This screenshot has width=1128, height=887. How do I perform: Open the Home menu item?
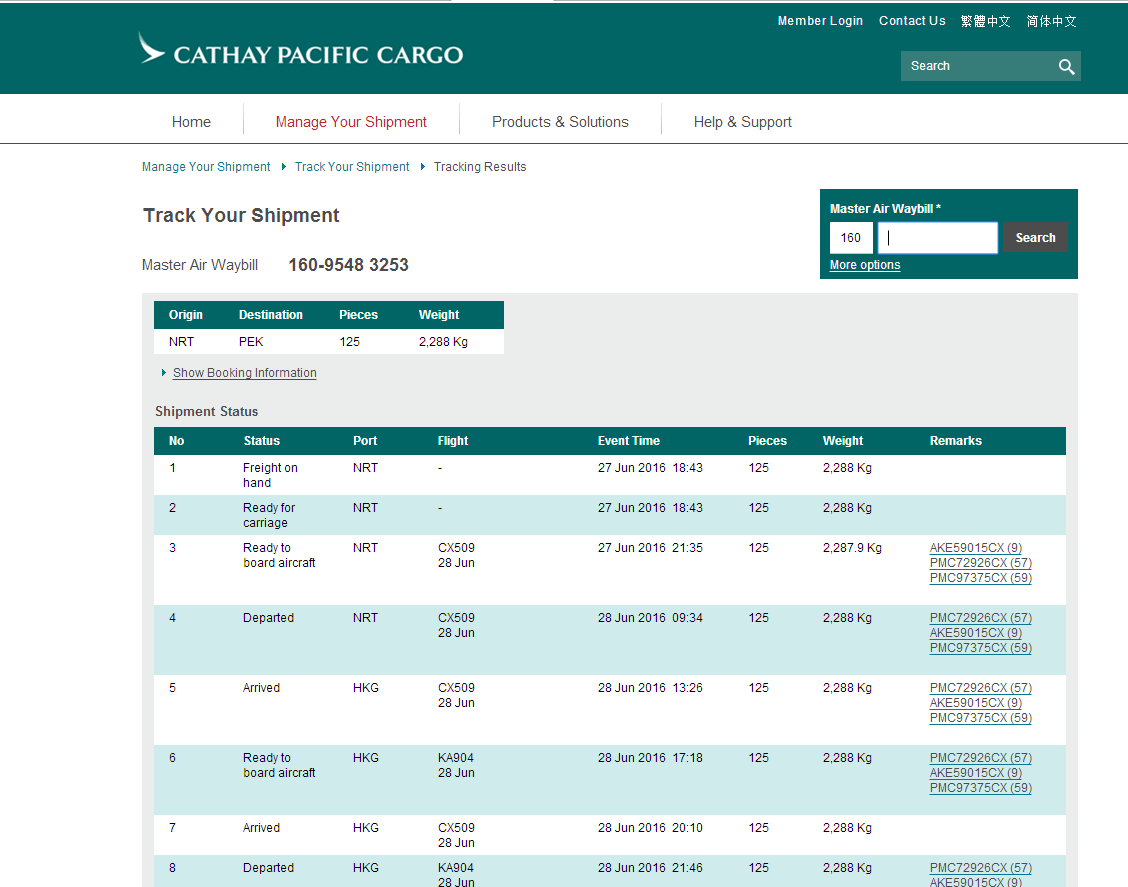tap(191, 122)
